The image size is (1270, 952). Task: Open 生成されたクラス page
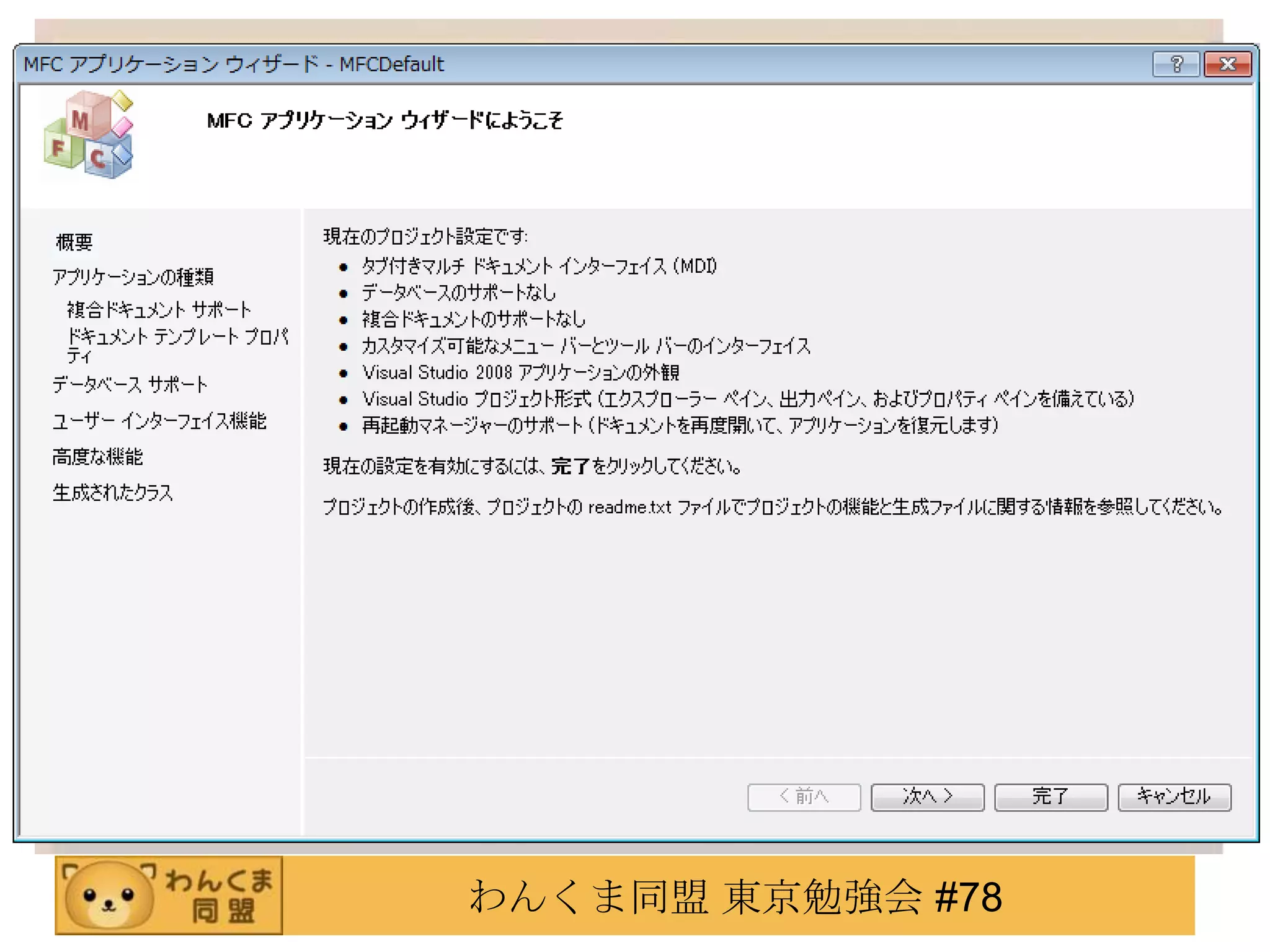coord(113,493)
